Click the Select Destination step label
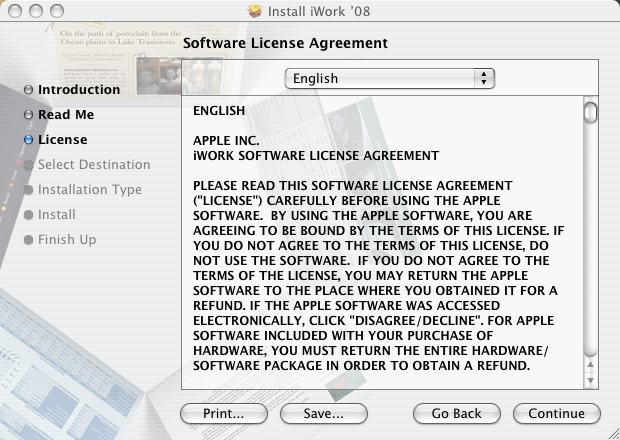The image size is (620, 440). coord(94,164)
